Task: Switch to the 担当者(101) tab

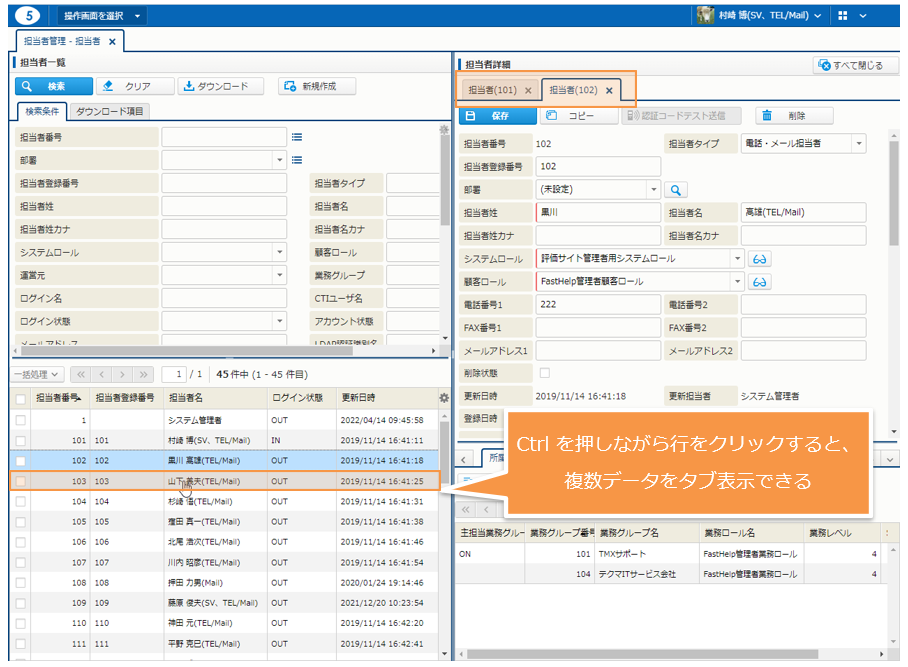Action: point(491,90)
